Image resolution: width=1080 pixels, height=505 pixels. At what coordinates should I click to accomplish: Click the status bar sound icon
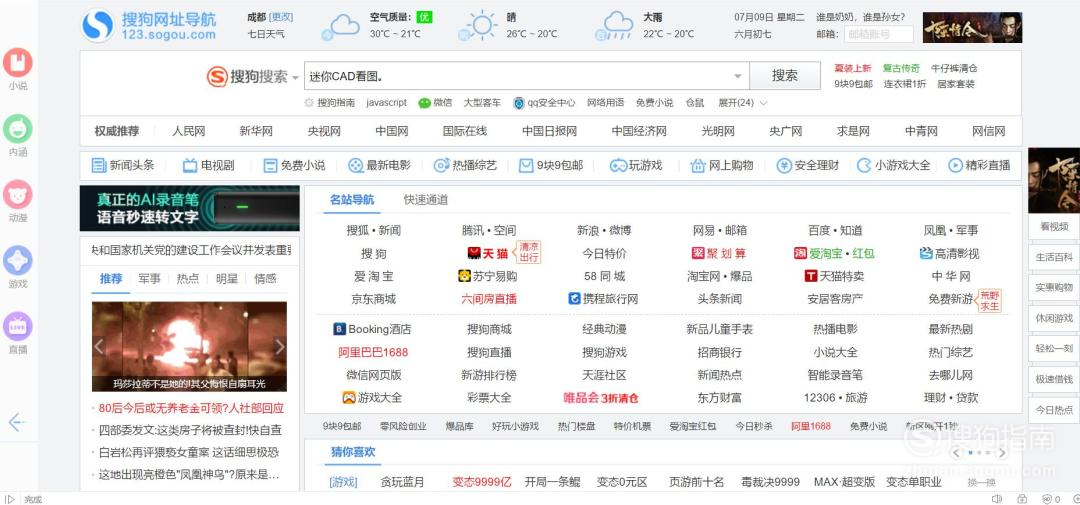[x=996, y=499]
